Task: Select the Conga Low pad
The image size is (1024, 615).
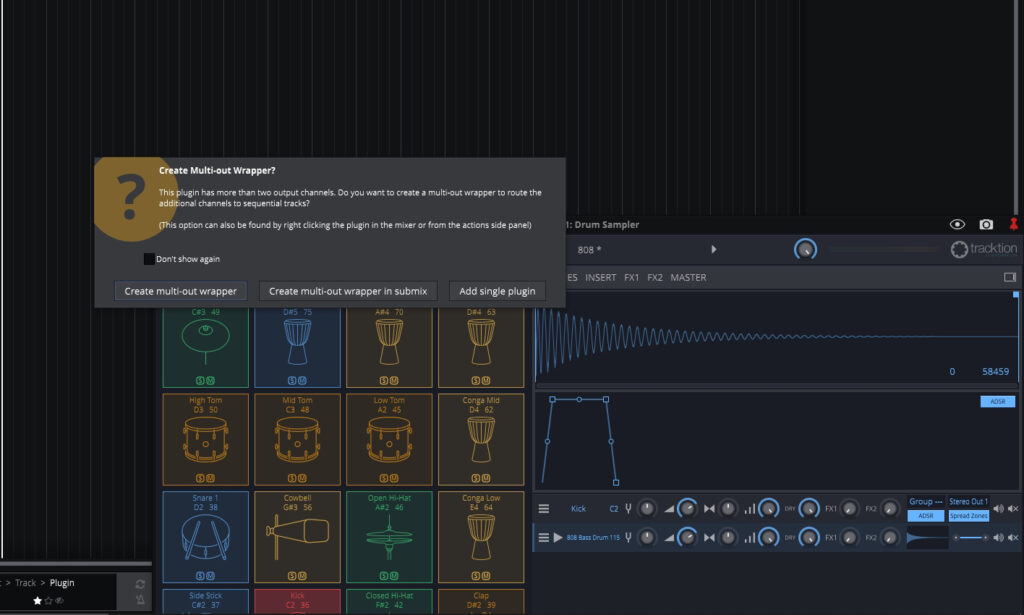Action: (481, 537)
